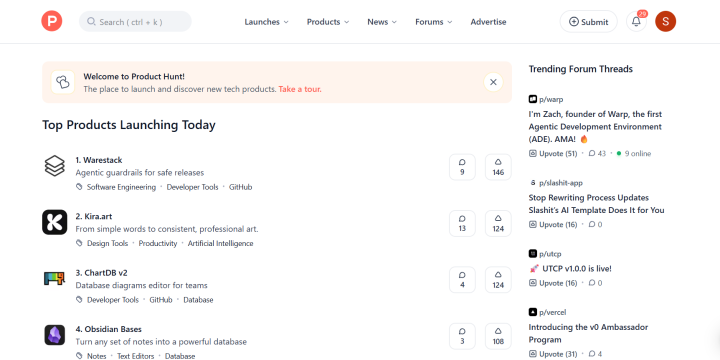Click the Kira.art K logo
Screen dimensions: 720x360
(55, 222)
